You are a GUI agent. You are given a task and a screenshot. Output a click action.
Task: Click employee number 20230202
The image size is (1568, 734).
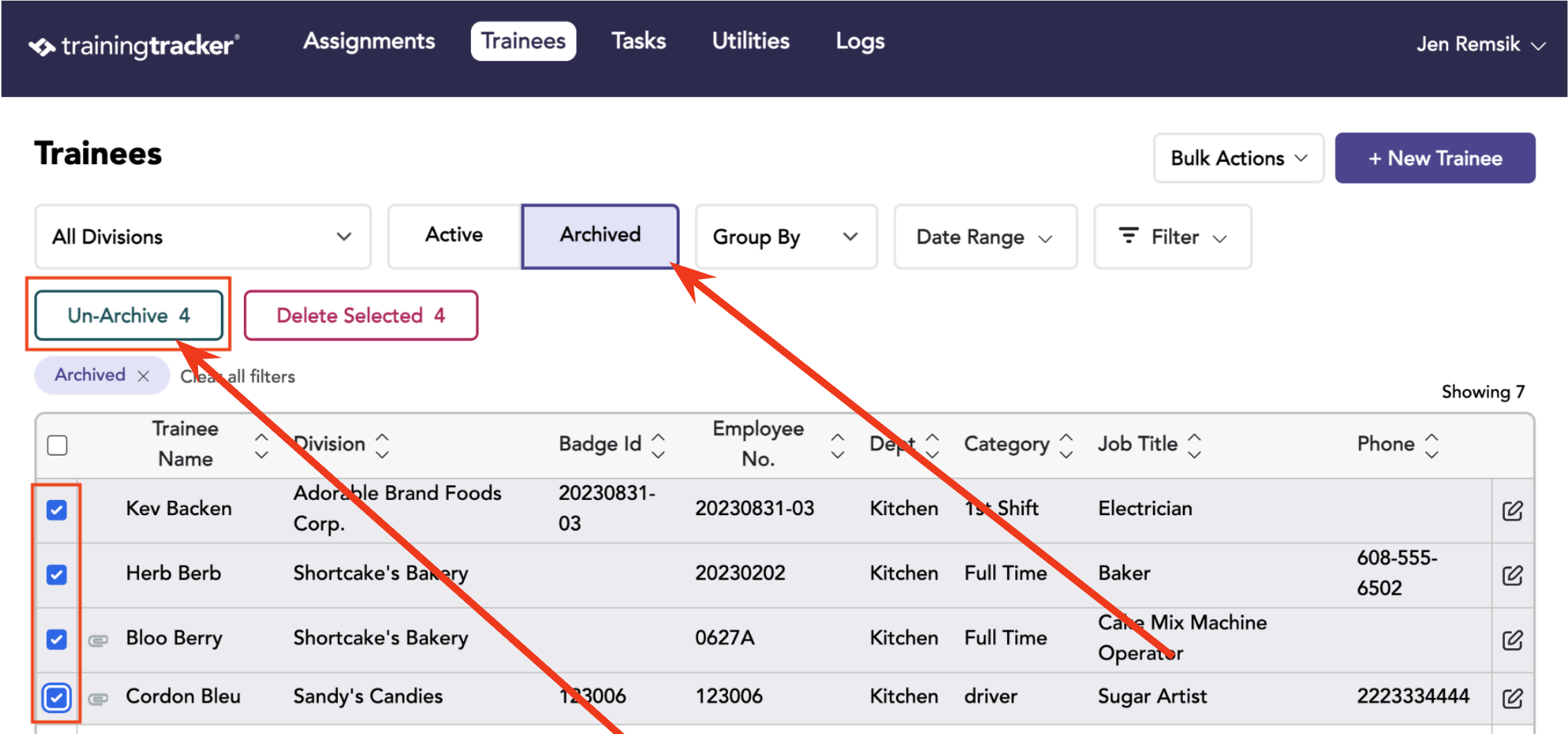tap(740, 573)
